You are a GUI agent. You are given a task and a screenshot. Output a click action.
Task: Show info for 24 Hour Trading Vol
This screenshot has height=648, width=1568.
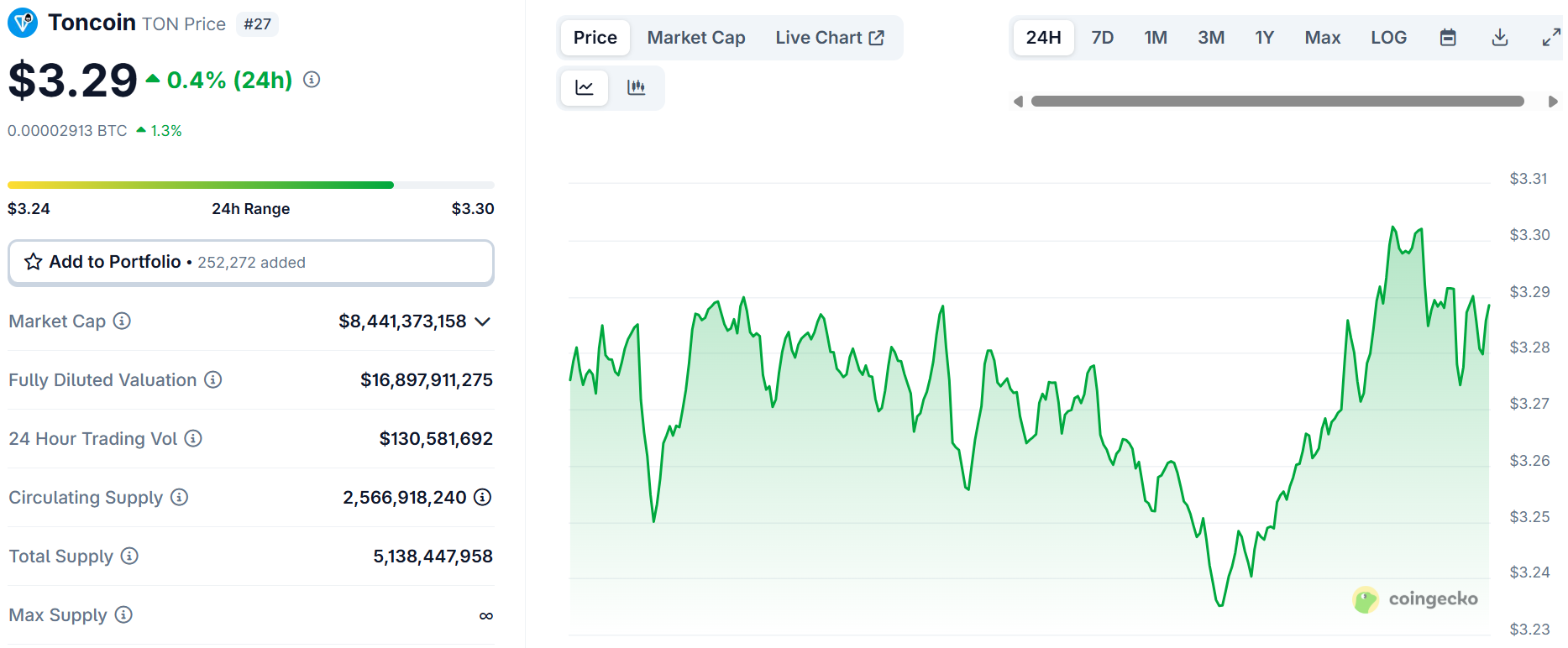[193, 439]
